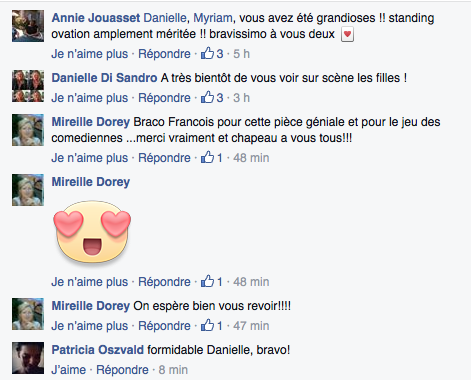
Task: Click thumbs-up count on Danielle Di Sandro's comment
Action: pos(220,98)
